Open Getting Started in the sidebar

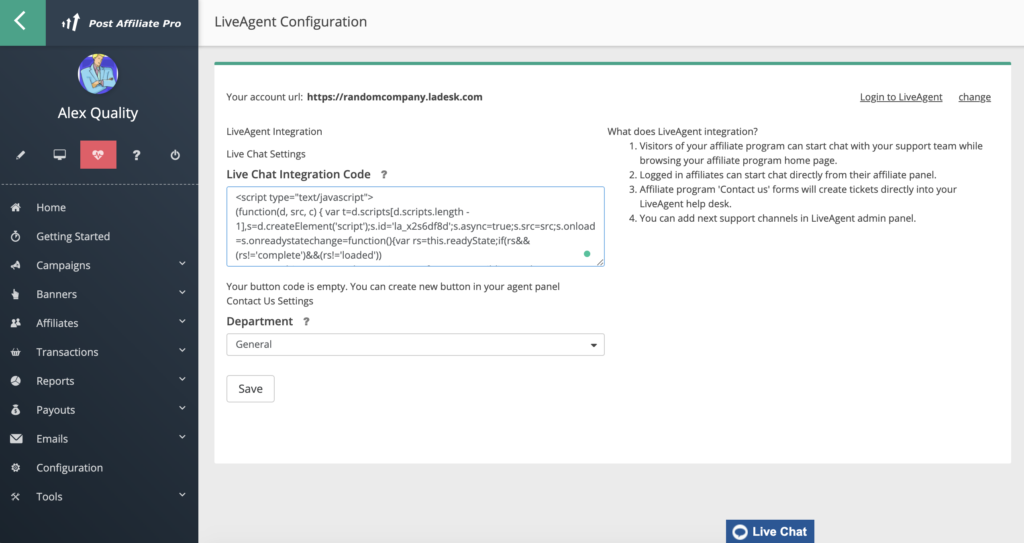[x=73, y=237]
